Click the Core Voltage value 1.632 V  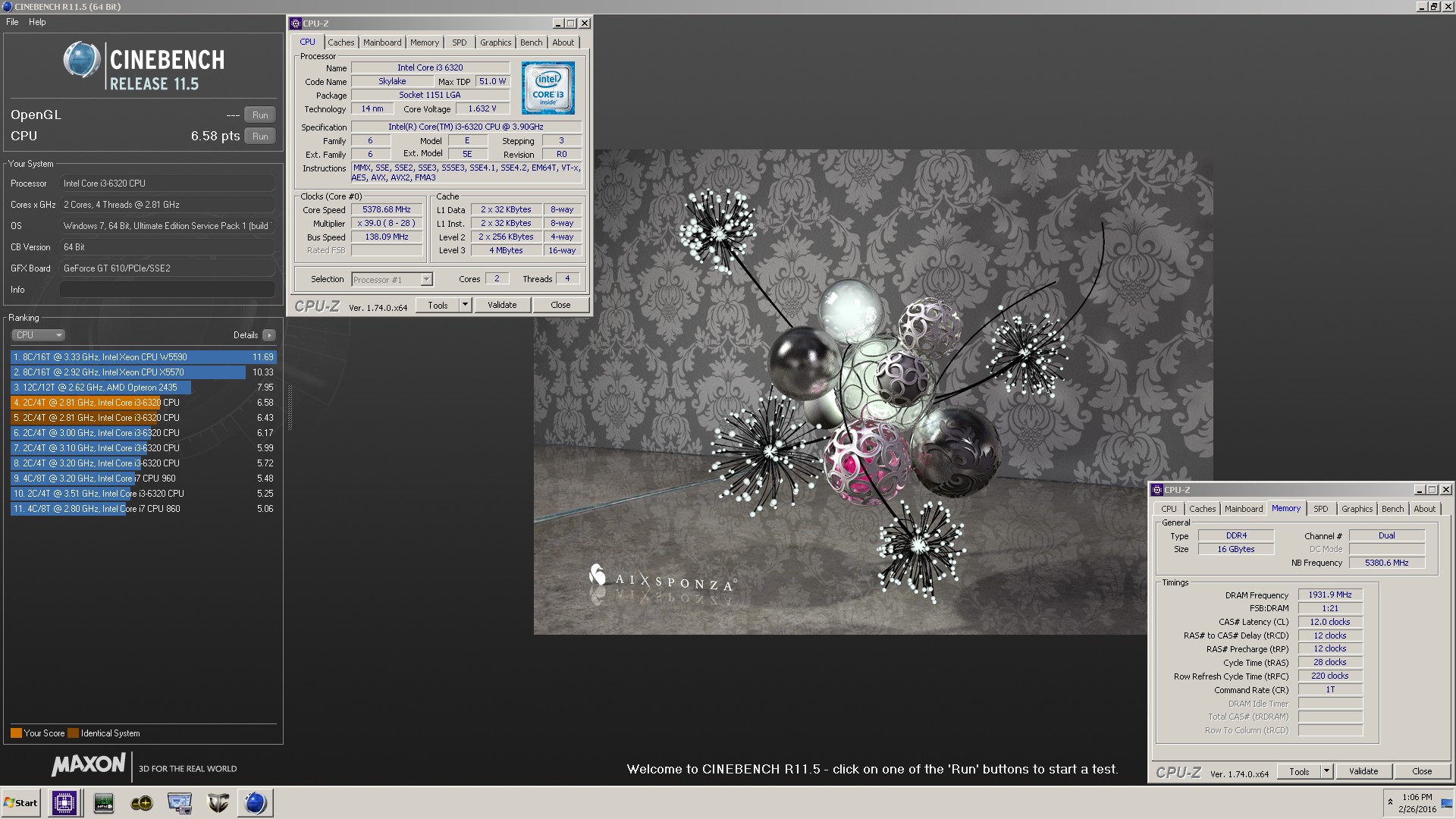pos(482,109)
